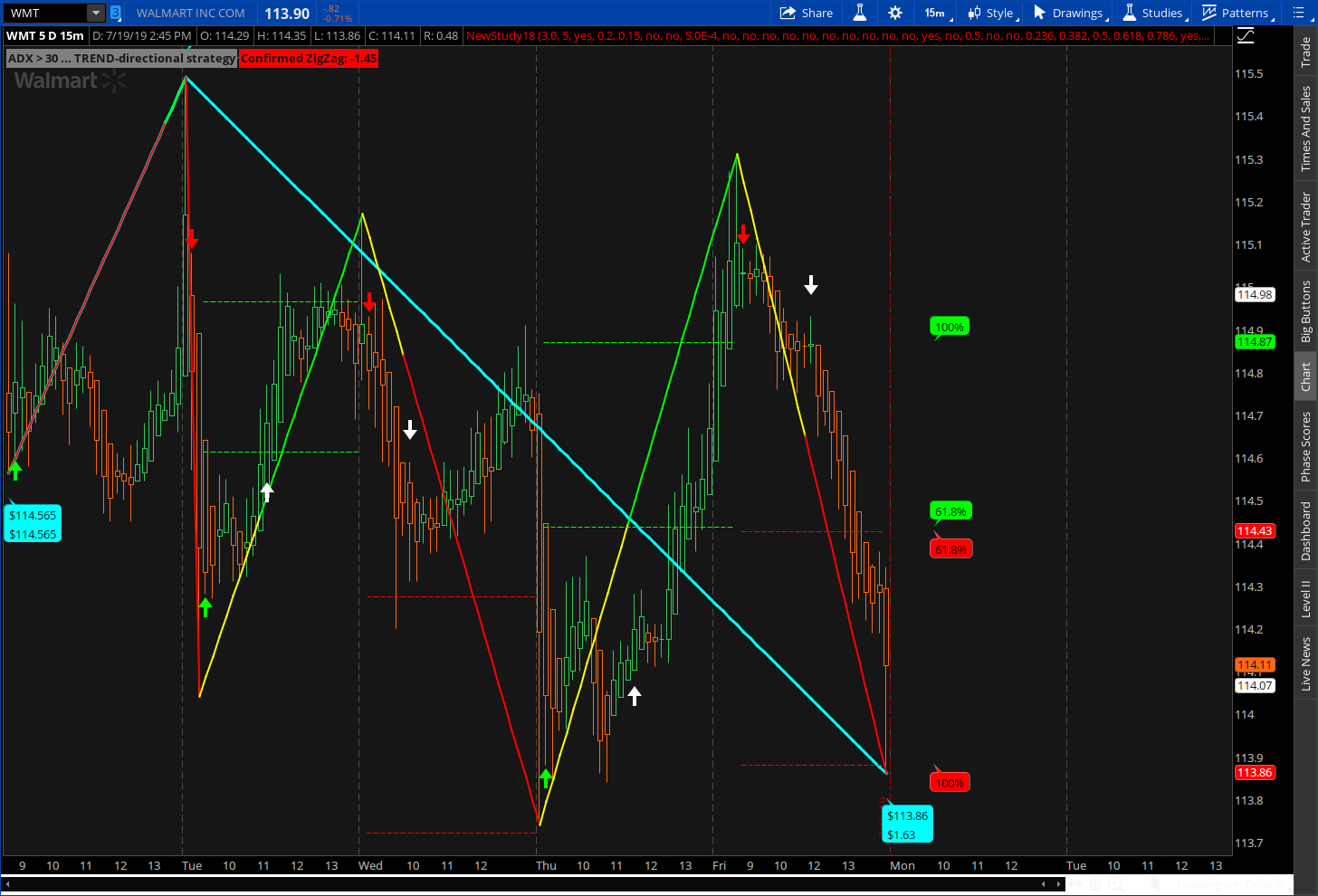
Task: Open the Drawings menu button
Action: 1068,13
